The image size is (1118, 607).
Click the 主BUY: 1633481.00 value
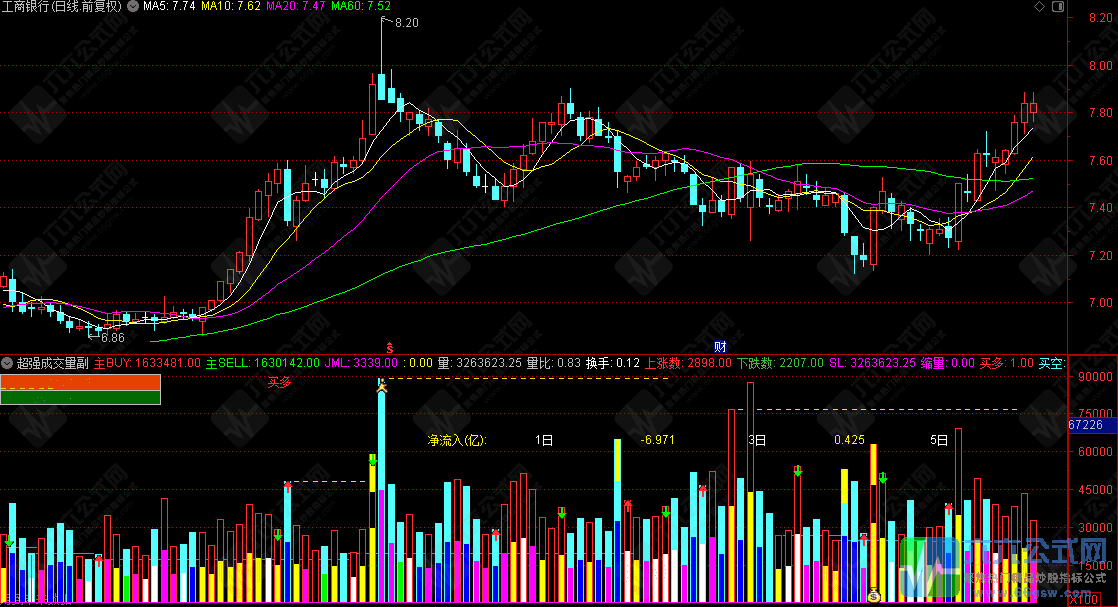click(148, 363)
